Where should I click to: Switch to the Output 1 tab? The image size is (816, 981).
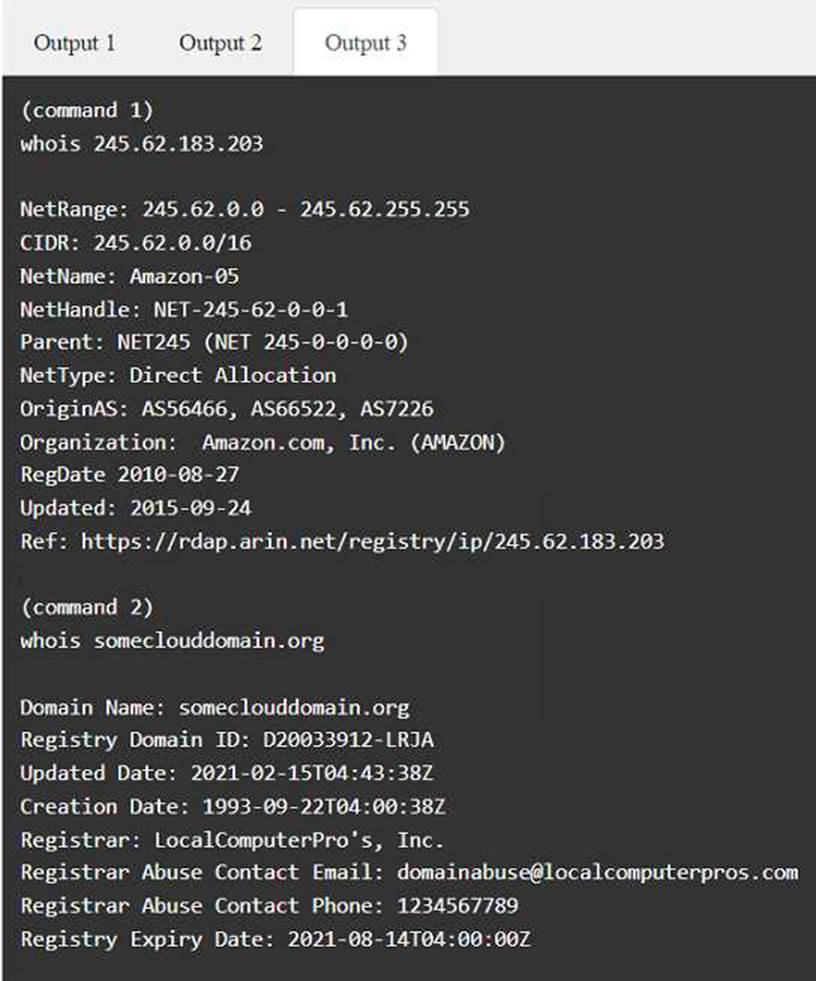74,43
